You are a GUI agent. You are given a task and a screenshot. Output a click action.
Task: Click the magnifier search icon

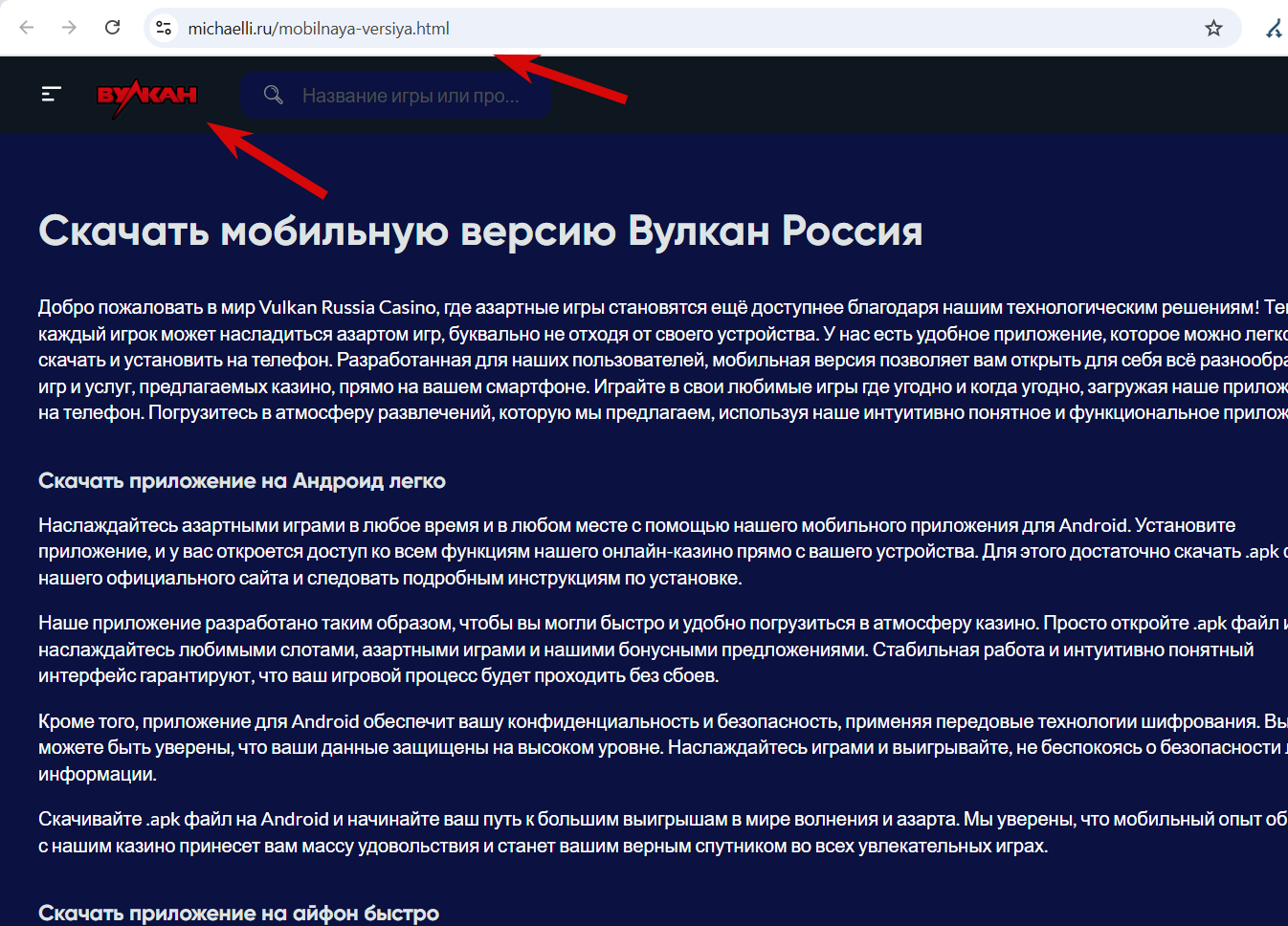(274, 95)
